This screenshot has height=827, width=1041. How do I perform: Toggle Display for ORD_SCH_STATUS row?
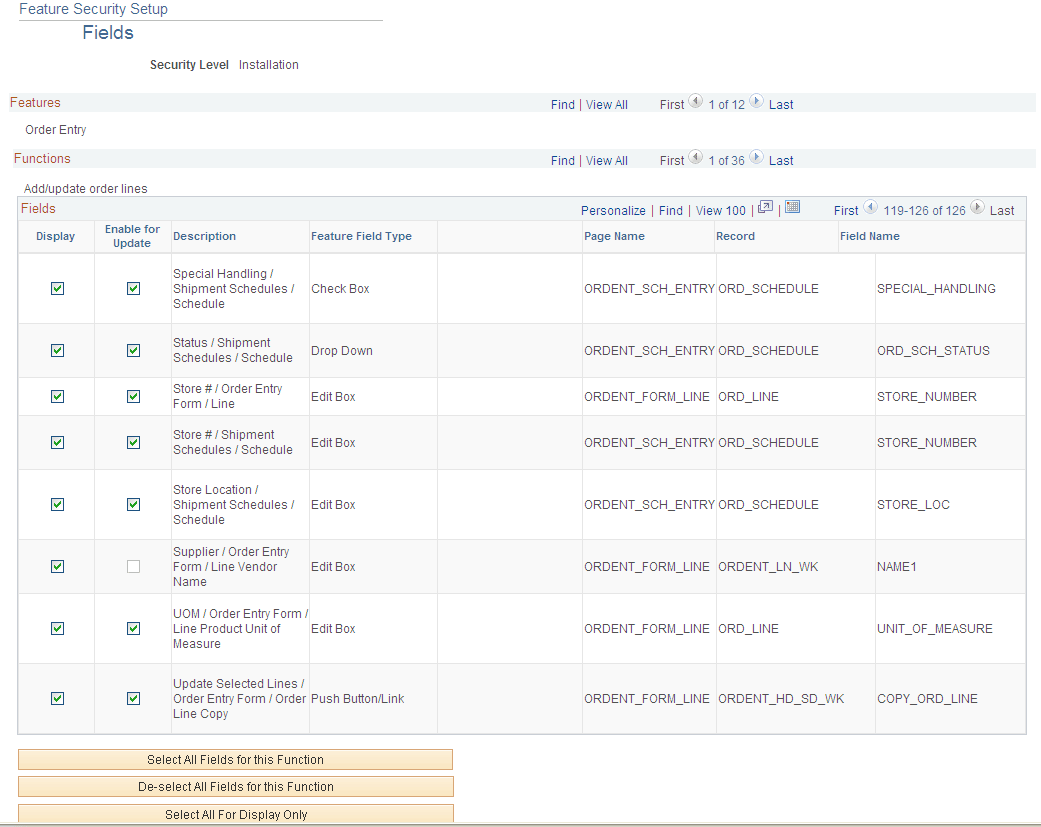58,350
